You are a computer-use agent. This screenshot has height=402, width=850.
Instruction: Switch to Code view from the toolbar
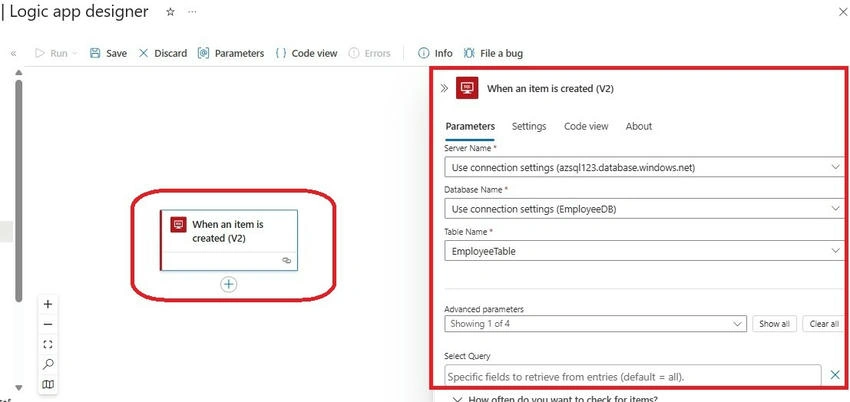pyautogui.click(x=306, y=53)
